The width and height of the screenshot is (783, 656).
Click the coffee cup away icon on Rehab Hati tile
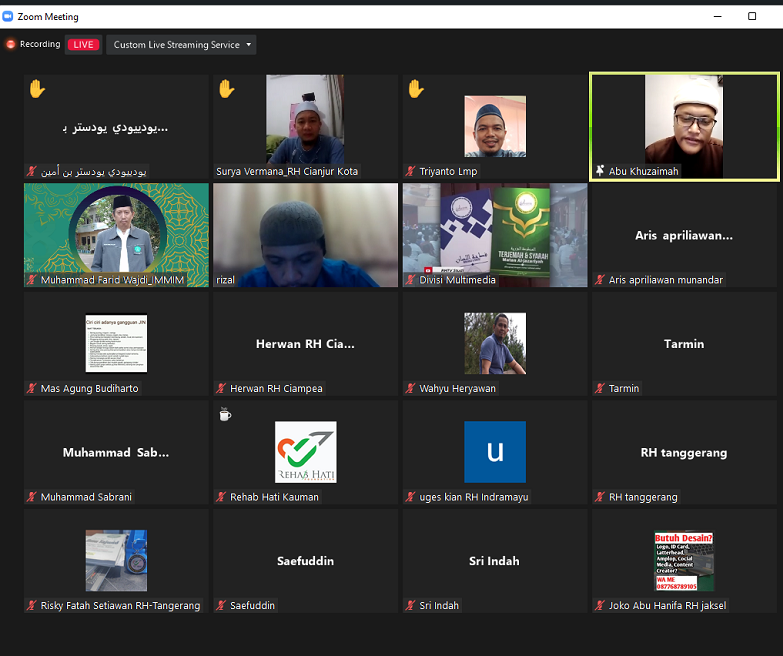pyautogui.click(x=225, y=414)
